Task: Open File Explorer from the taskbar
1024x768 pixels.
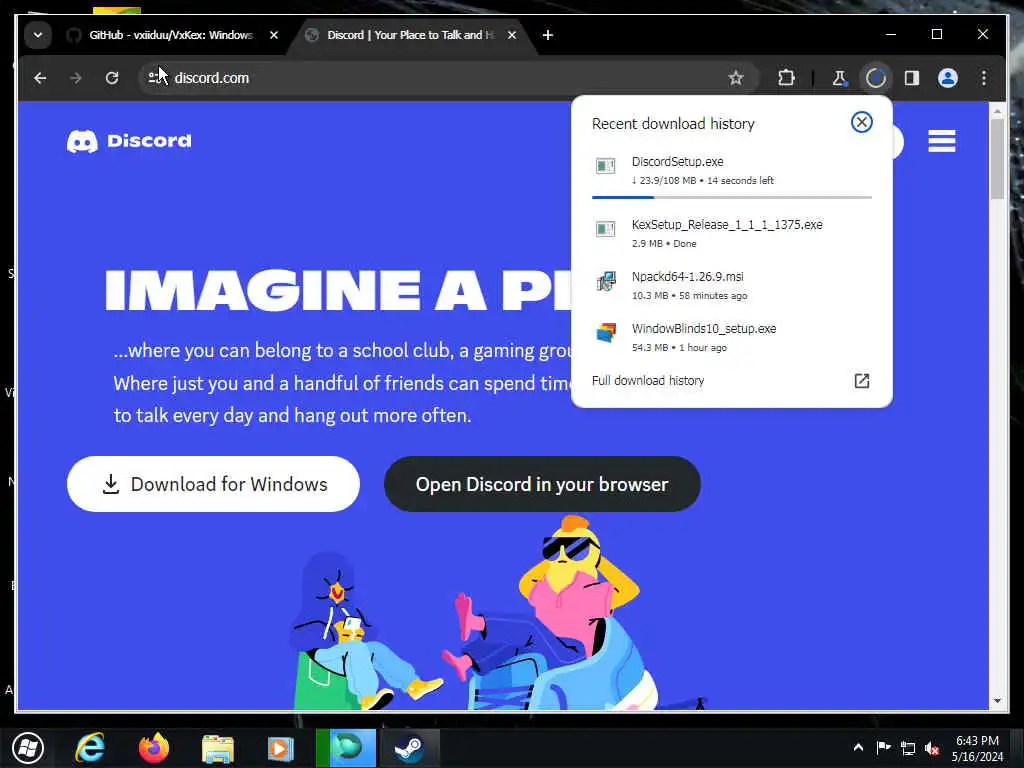Action: [217, 748]
